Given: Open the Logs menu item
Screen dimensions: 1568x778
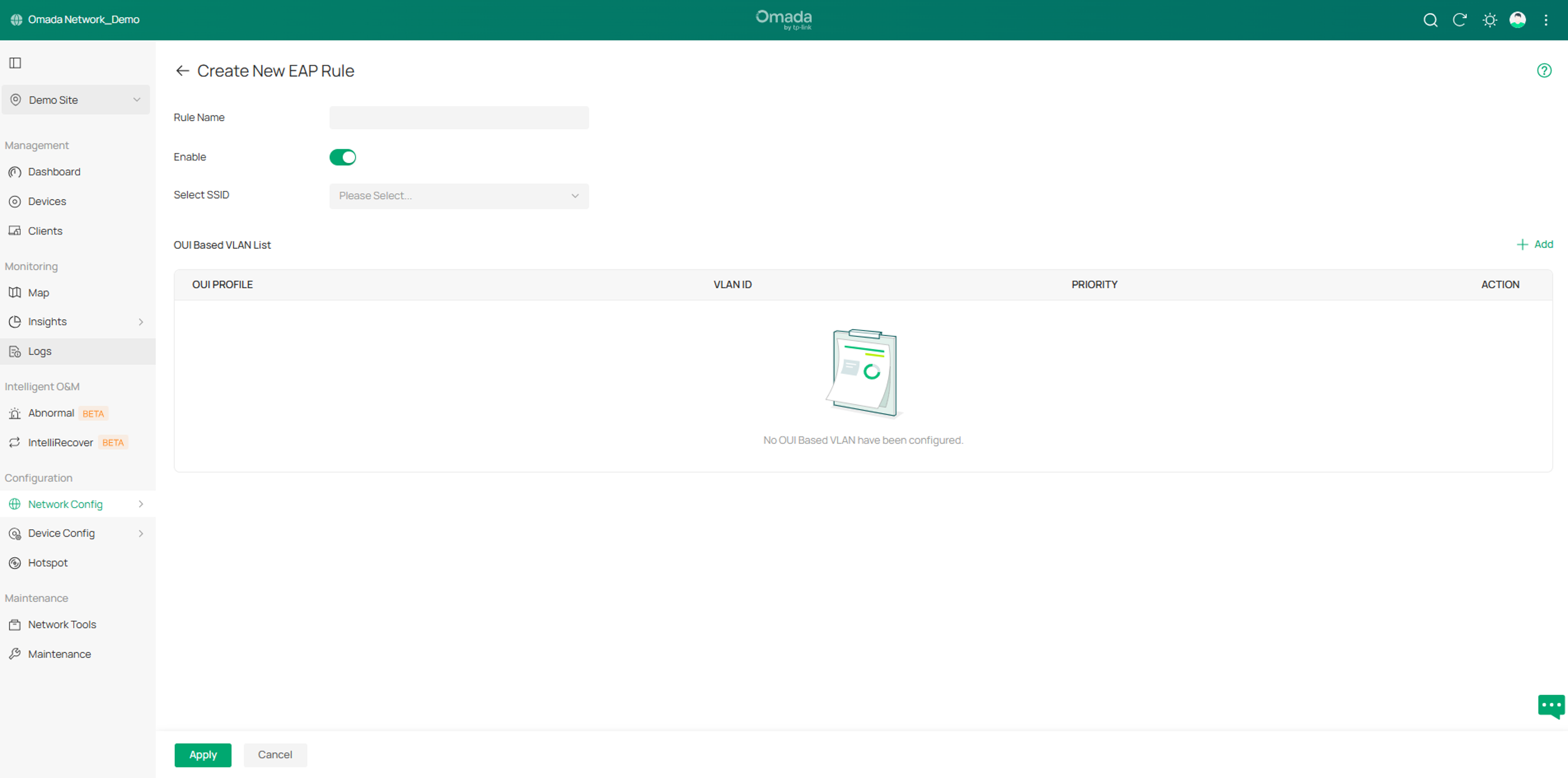Looking at the screenshot, I should pyautogui.click(x=78, y=352).
